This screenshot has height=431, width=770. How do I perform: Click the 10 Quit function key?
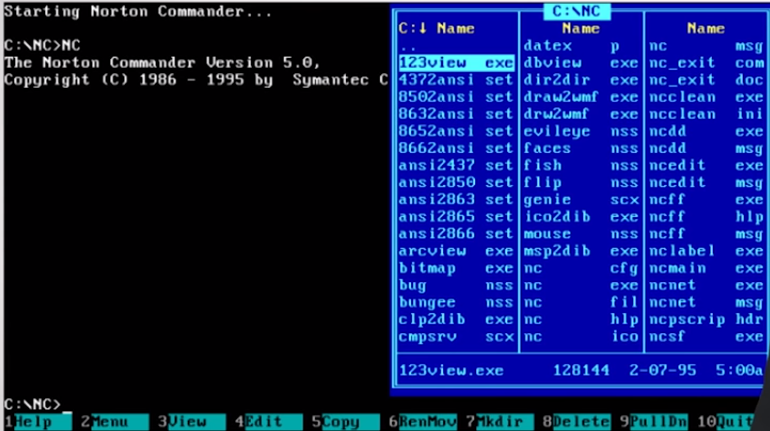(726, 422)
